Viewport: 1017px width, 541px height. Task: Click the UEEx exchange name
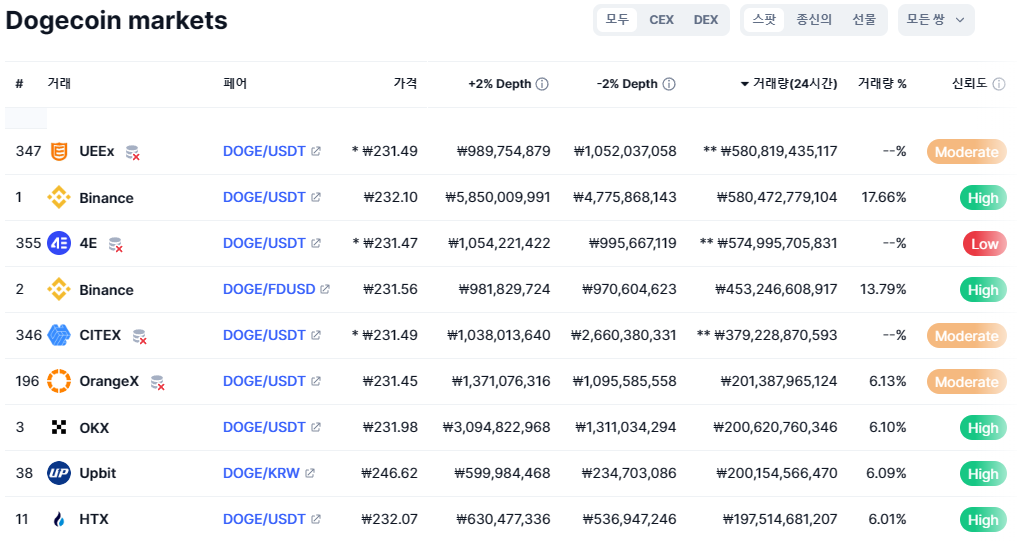click(x=97, y=151)
